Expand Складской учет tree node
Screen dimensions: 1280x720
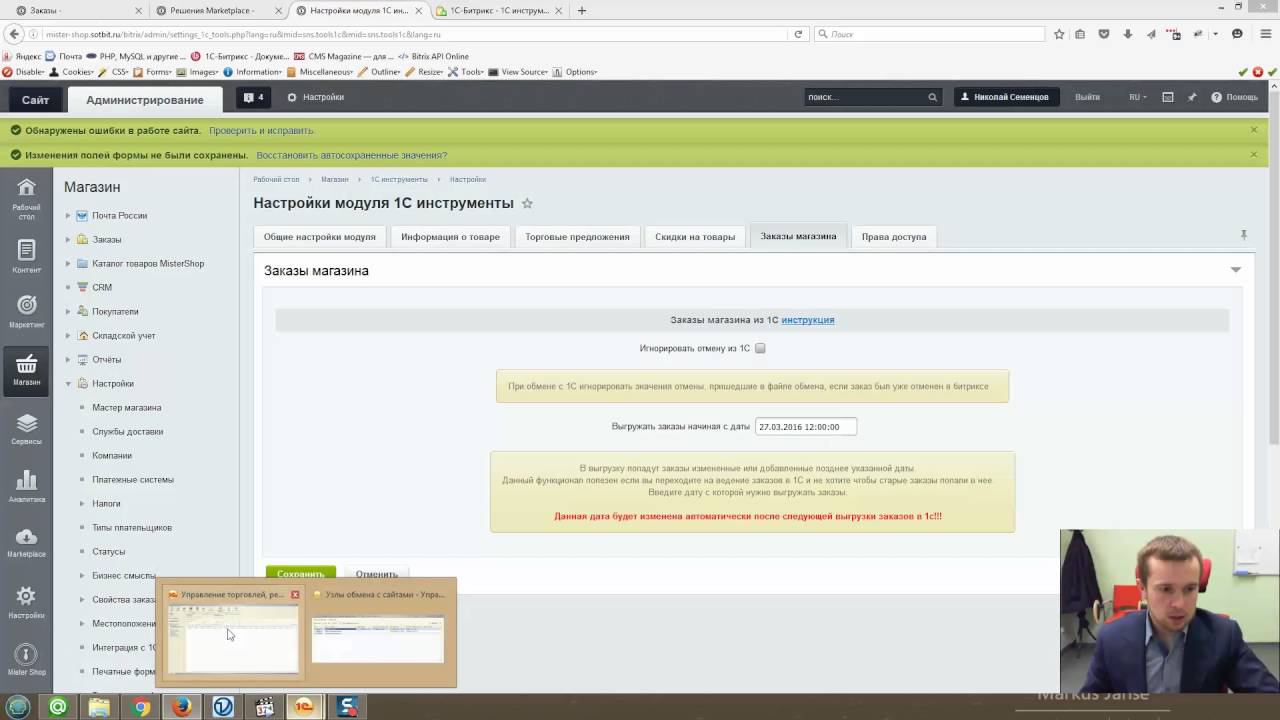[x=68, y=335]
